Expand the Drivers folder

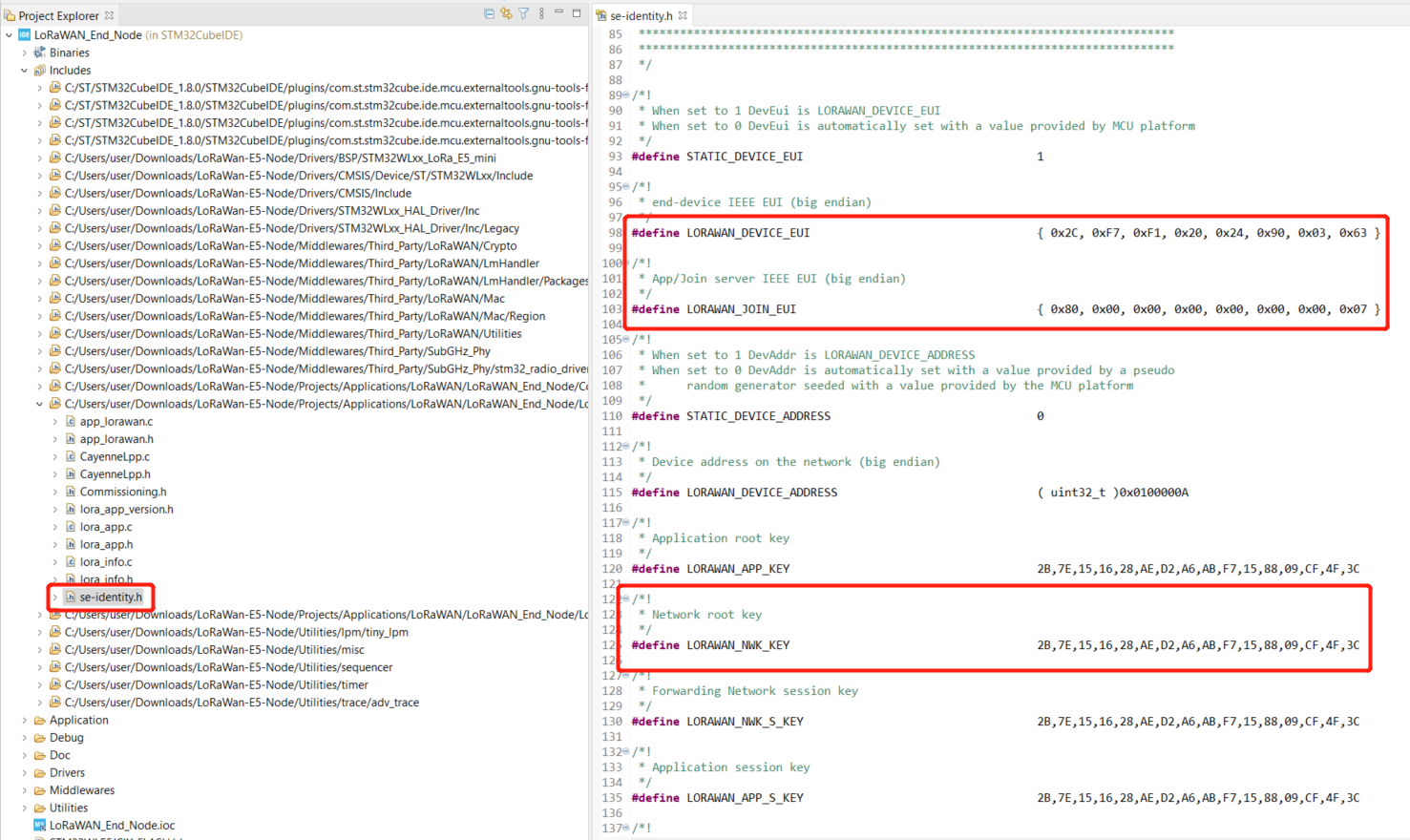click(25, 773)
